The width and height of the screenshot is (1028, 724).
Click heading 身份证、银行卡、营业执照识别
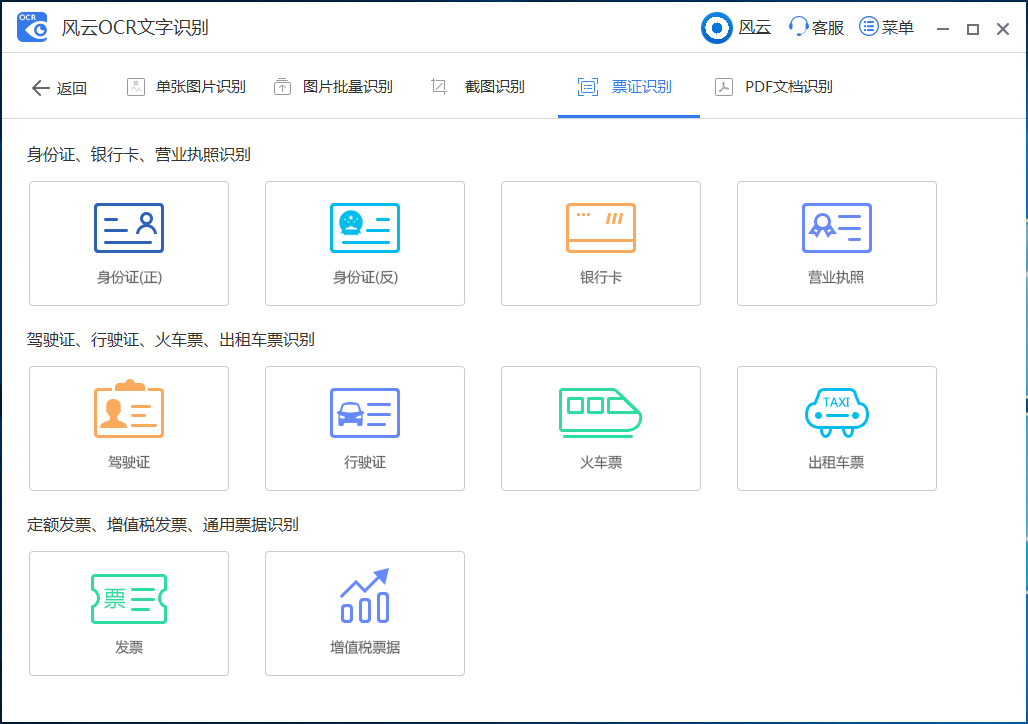138,155
